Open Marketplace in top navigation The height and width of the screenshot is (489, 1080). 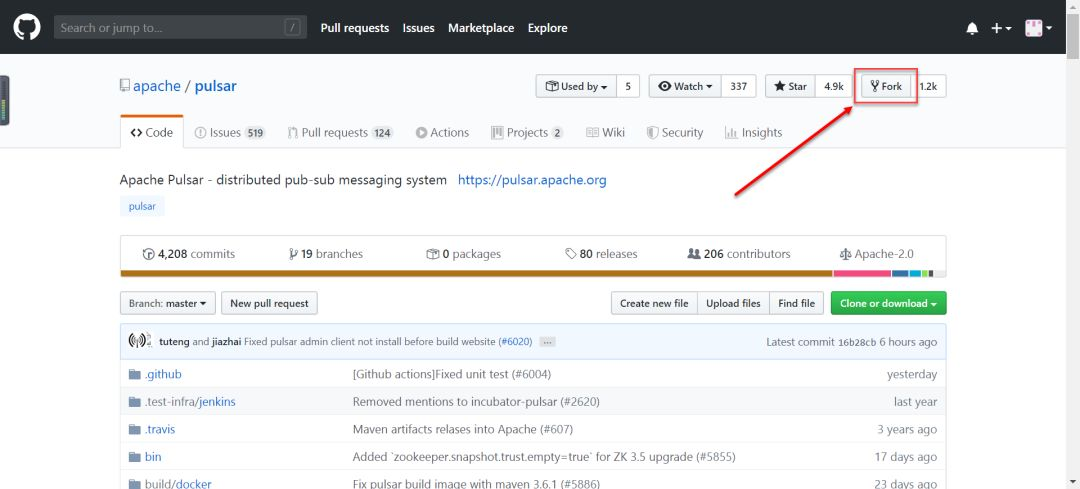point(481,28)
